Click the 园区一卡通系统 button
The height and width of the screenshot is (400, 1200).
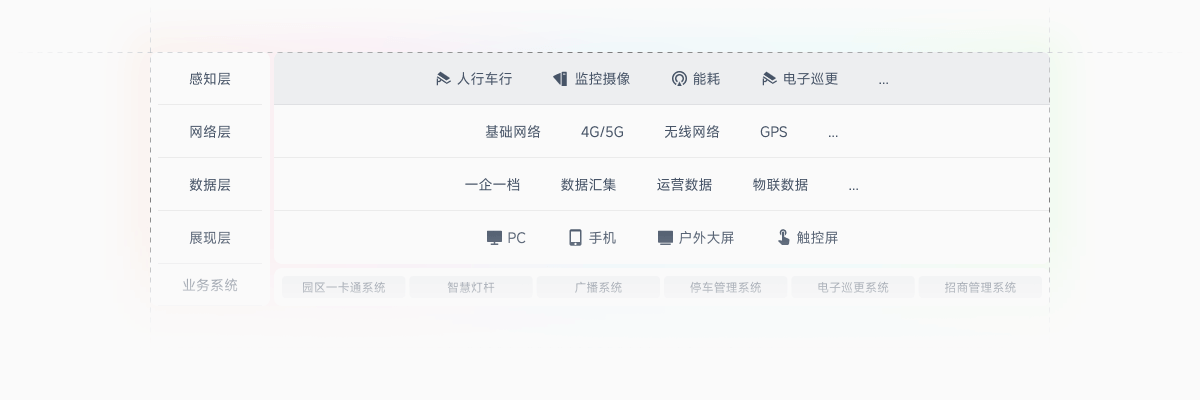pos(344,288)
